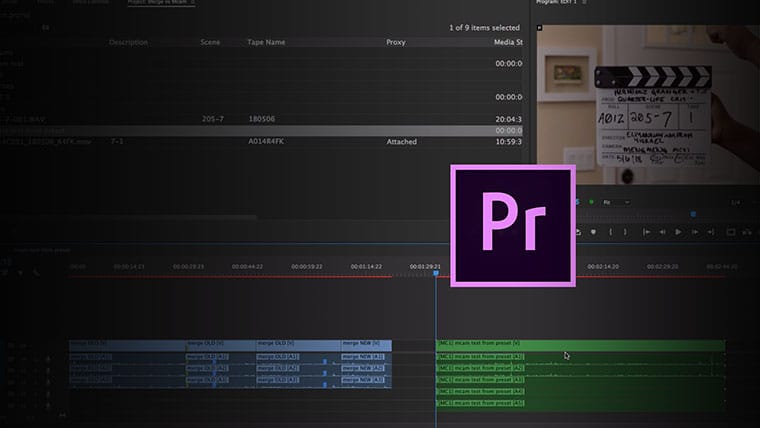Select the merge NEW [V] video clip
The width and height of the screenshot is (760, 428).
366,345
